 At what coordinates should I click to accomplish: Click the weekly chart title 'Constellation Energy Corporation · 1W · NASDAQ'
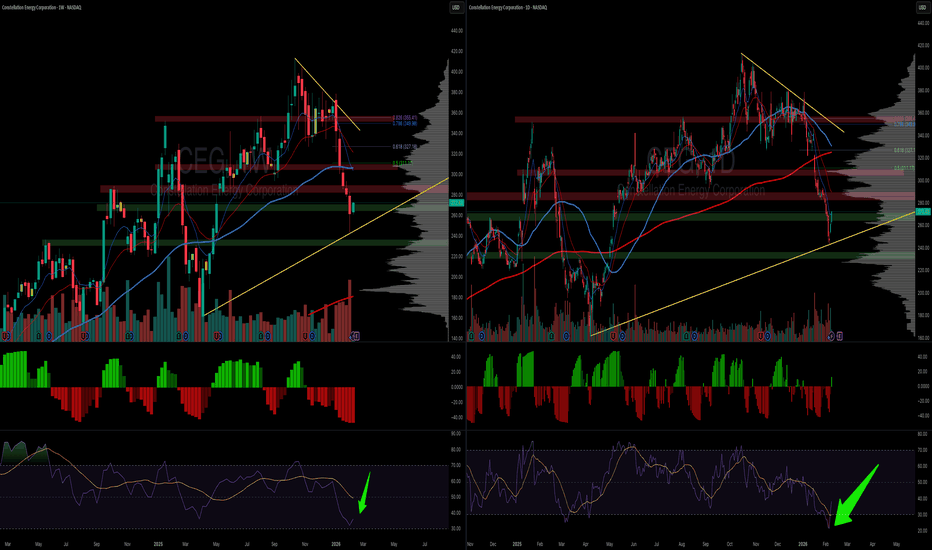point(41,8)
